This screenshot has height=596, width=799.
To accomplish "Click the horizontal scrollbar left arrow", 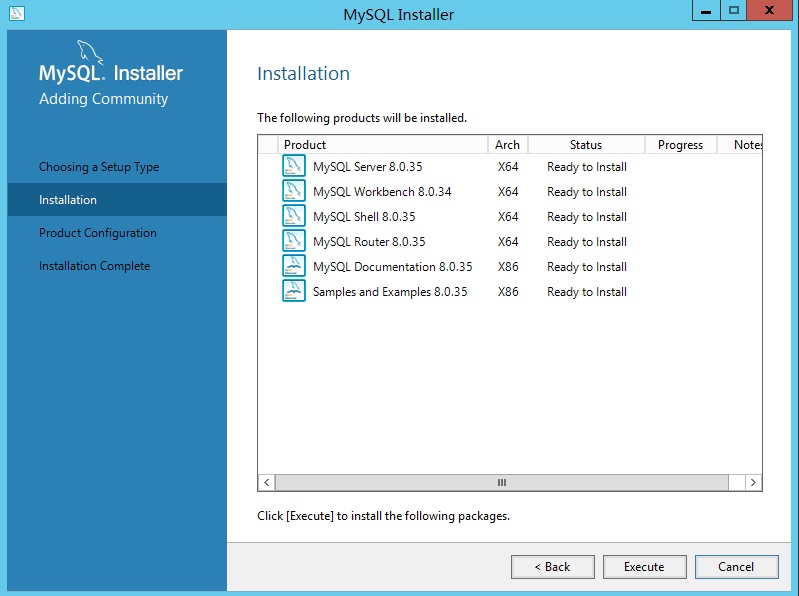I will pyautogui.click(x=267, y=482).
